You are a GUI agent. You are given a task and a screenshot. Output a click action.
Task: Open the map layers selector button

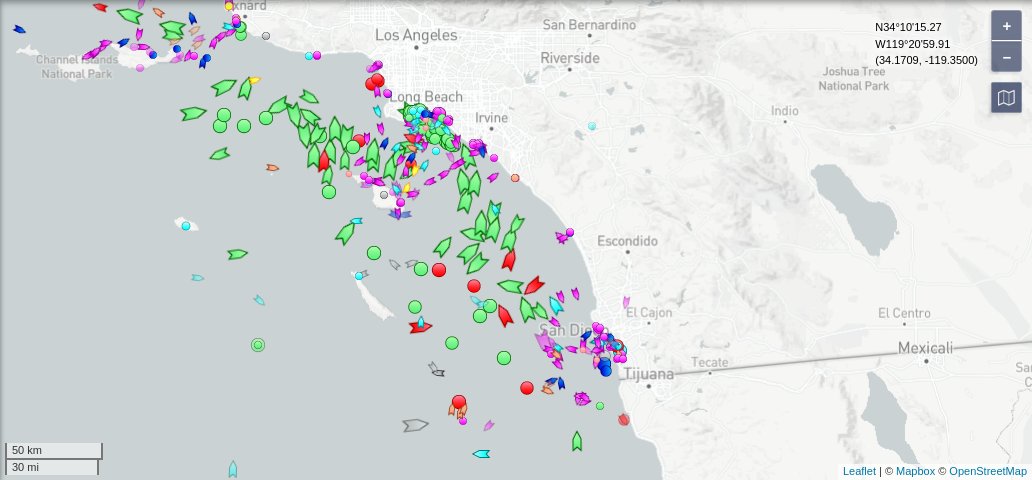tap(1006, 97)
